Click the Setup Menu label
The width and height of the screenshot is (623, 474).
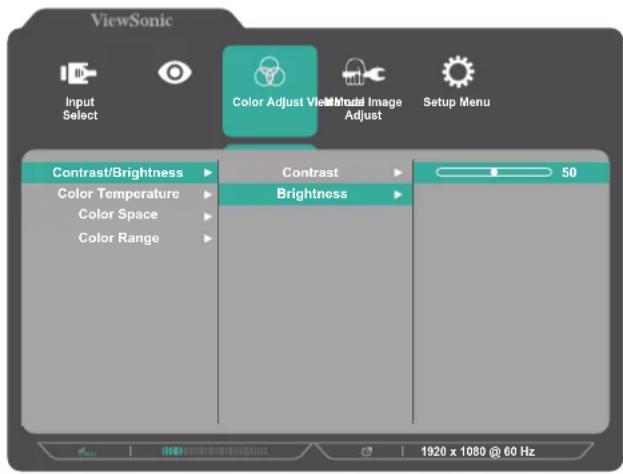[x=457, y=102]
